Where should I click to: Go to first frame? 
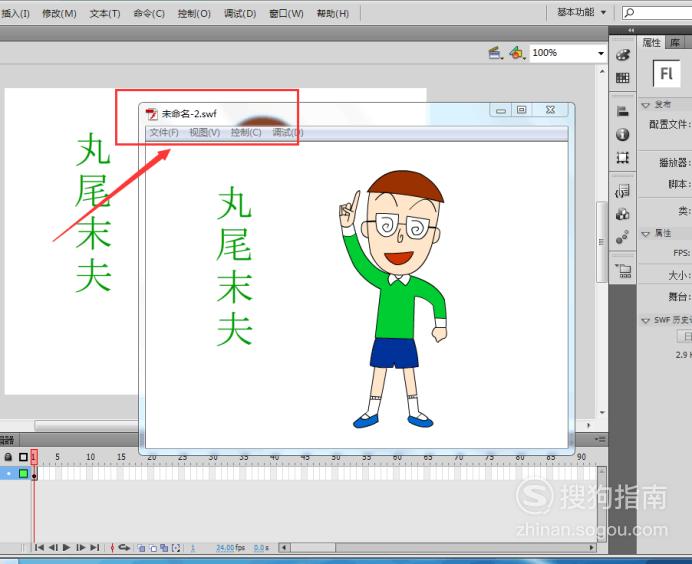point(39,548)
